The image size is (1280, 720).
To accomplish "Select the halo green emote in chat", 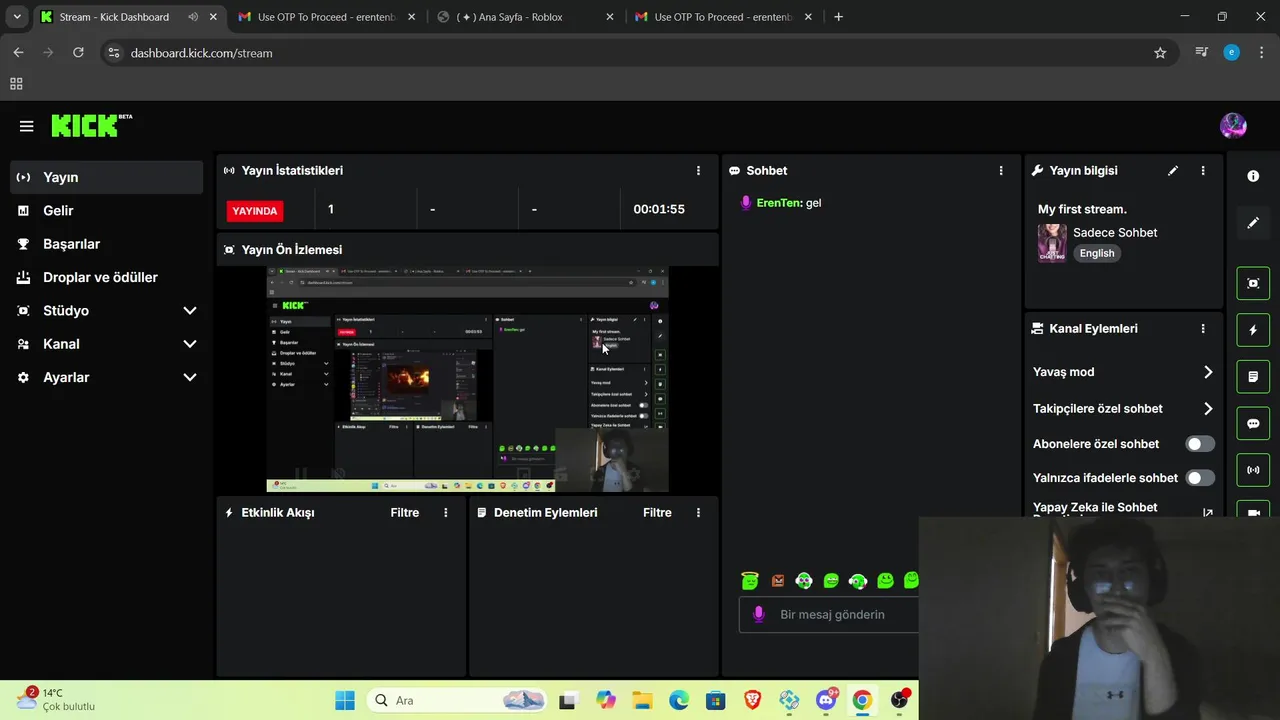I will click(x=750, y=580).
